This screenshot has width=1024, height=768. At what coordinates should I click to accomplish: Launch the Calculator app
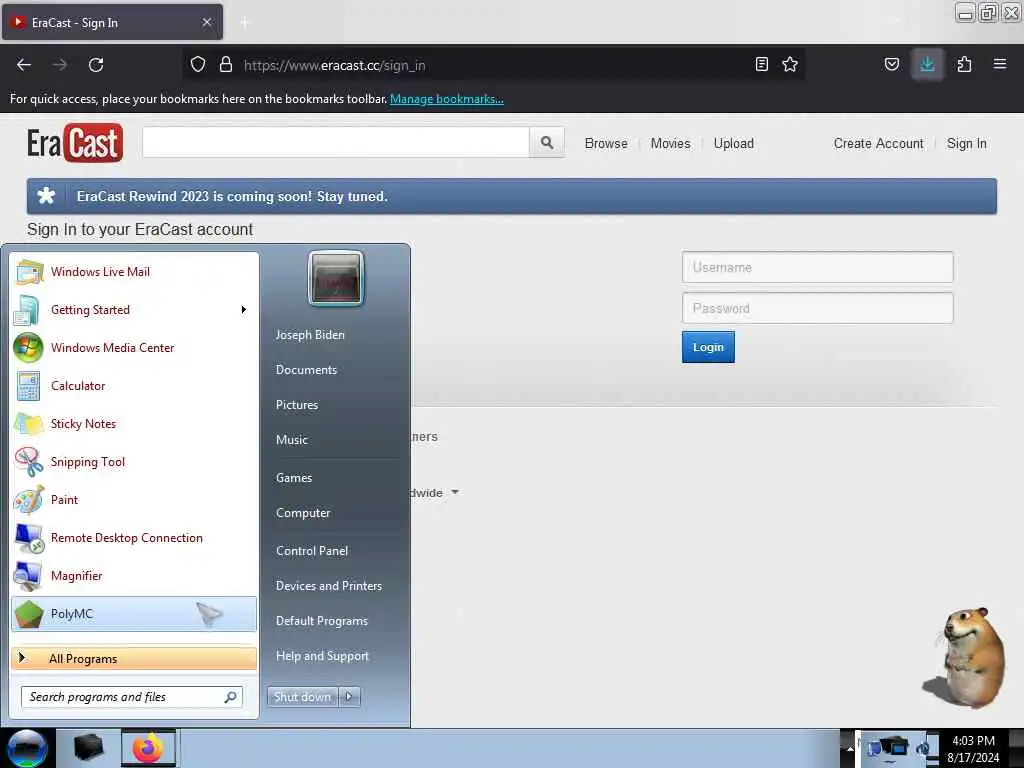click(x=134, y=385)
